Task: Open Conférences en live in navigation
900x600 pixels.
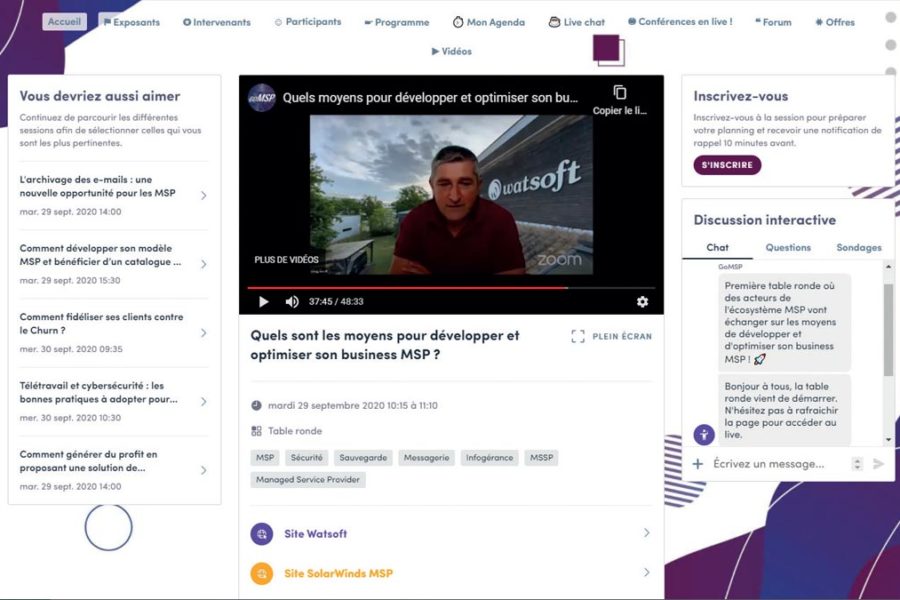Action: click(x=680, y=22)
